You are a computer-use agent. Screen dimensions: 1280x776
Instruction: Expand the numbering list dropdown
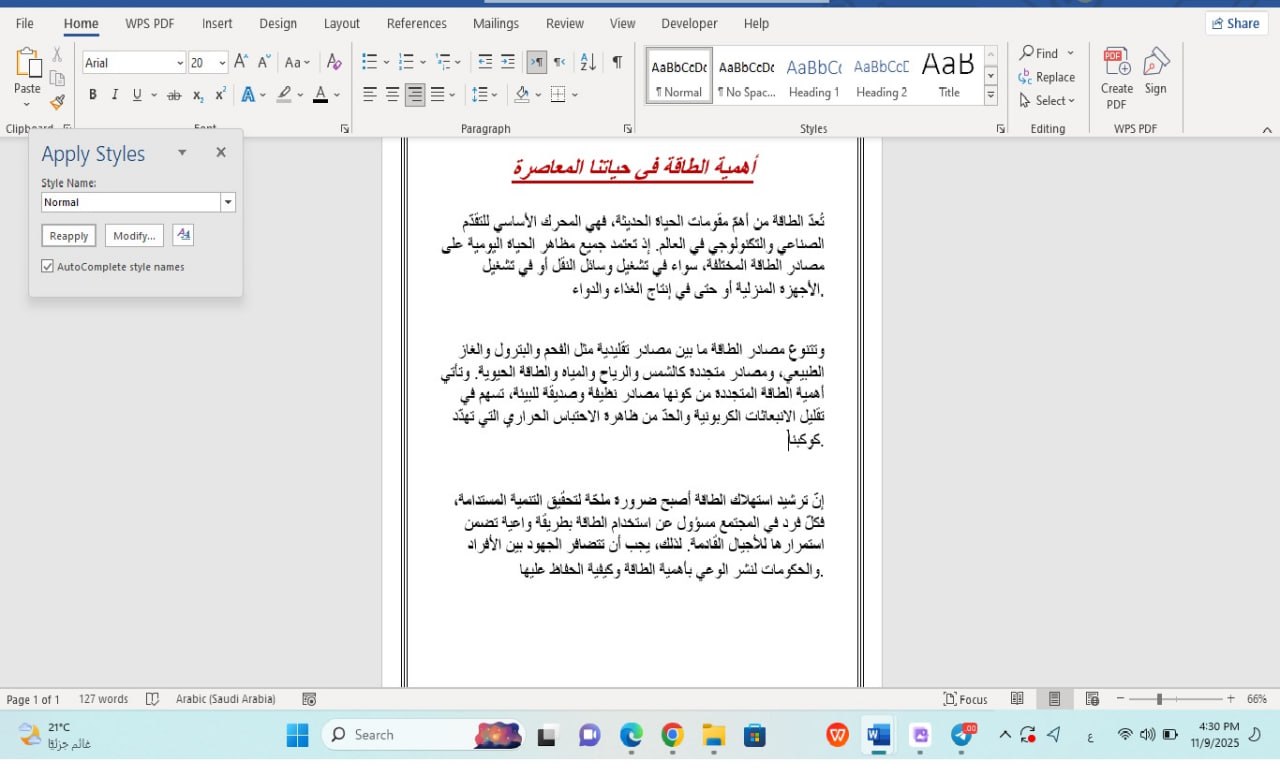click(x=423, y=62)
